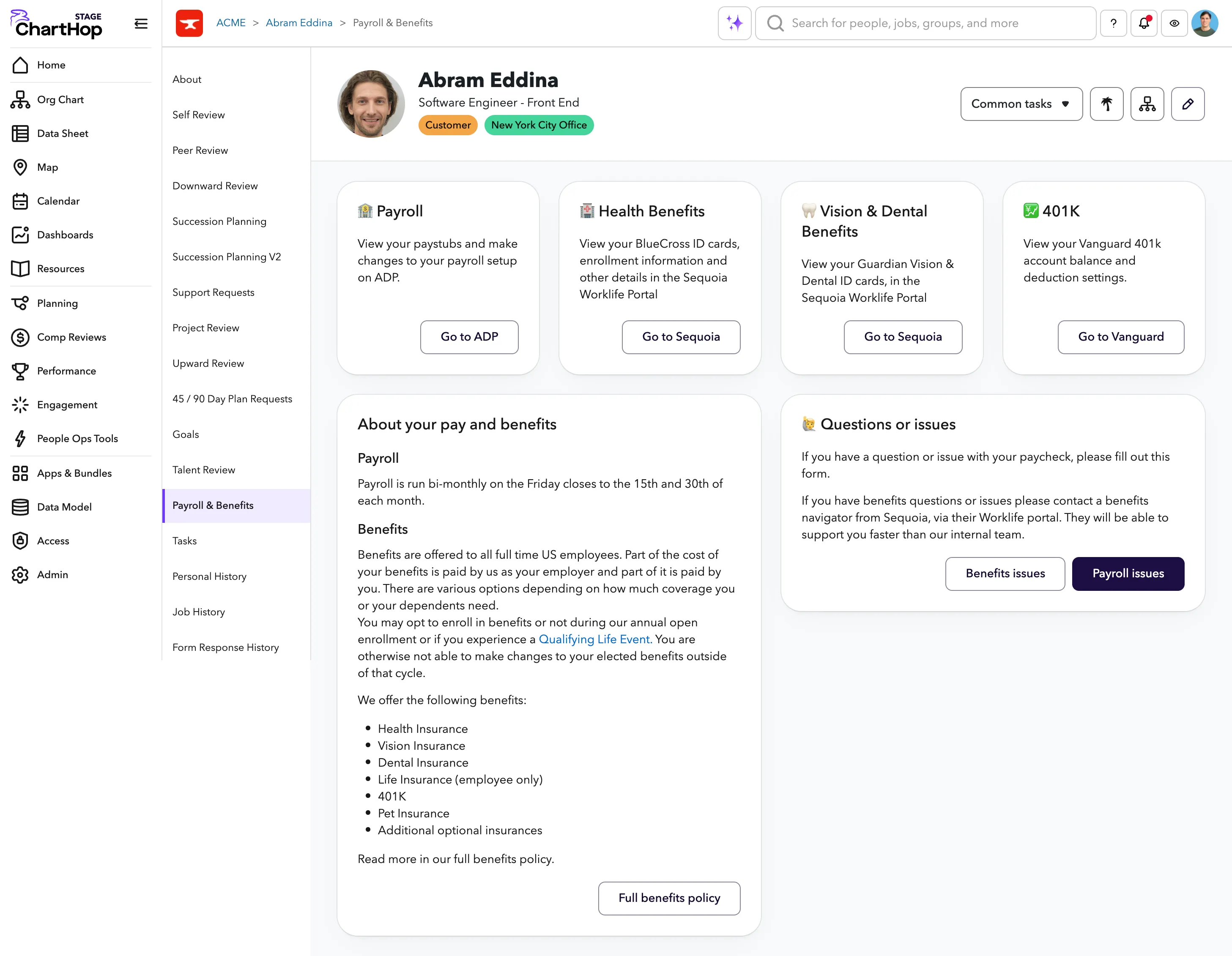Switch to the Talent Review tab

[236, 470]
